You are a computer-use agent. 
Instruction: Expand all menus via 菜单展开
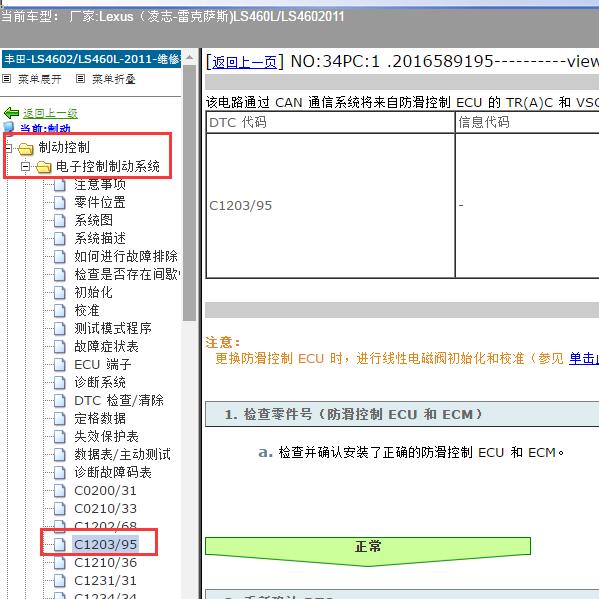(x=40, y=79)
